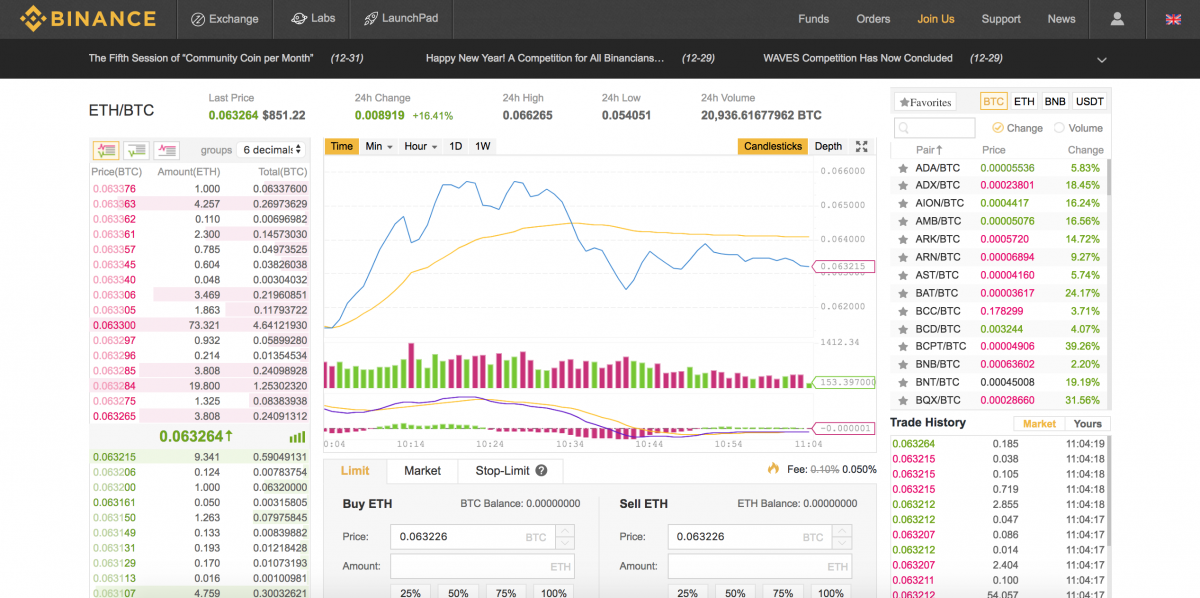Star the BCD/BTC pair as favorite
Viewport: 1200px width, 598px height.
point(903,328)
